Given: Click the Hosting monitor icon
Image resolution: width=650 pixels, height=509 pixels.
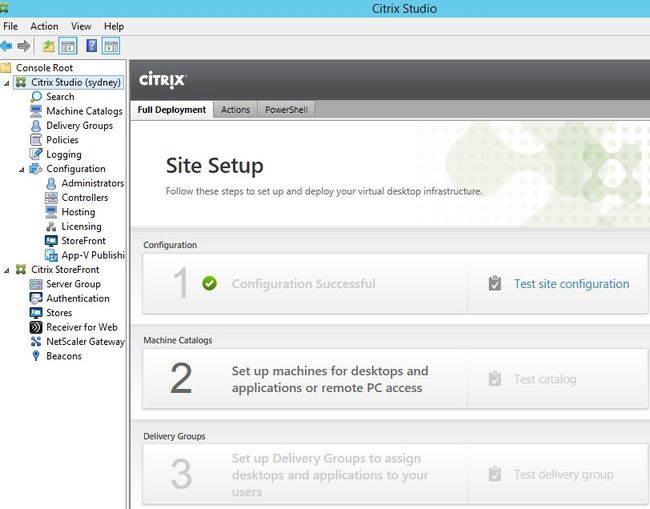Looking at the screenshot, I should coord(51,212).
